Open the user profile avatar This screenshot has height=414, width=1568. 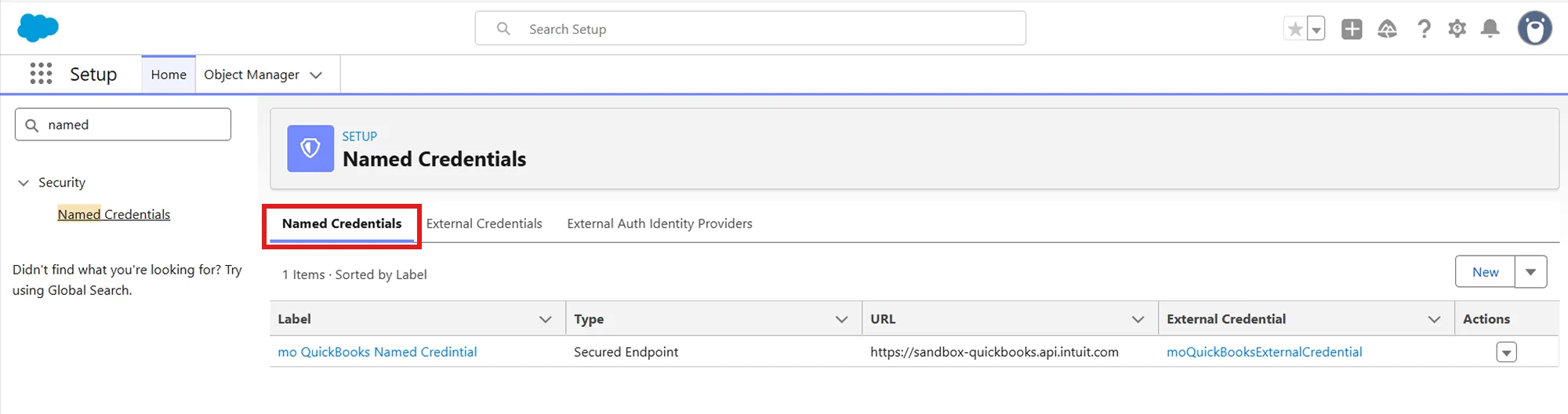tap(1534, 29)
